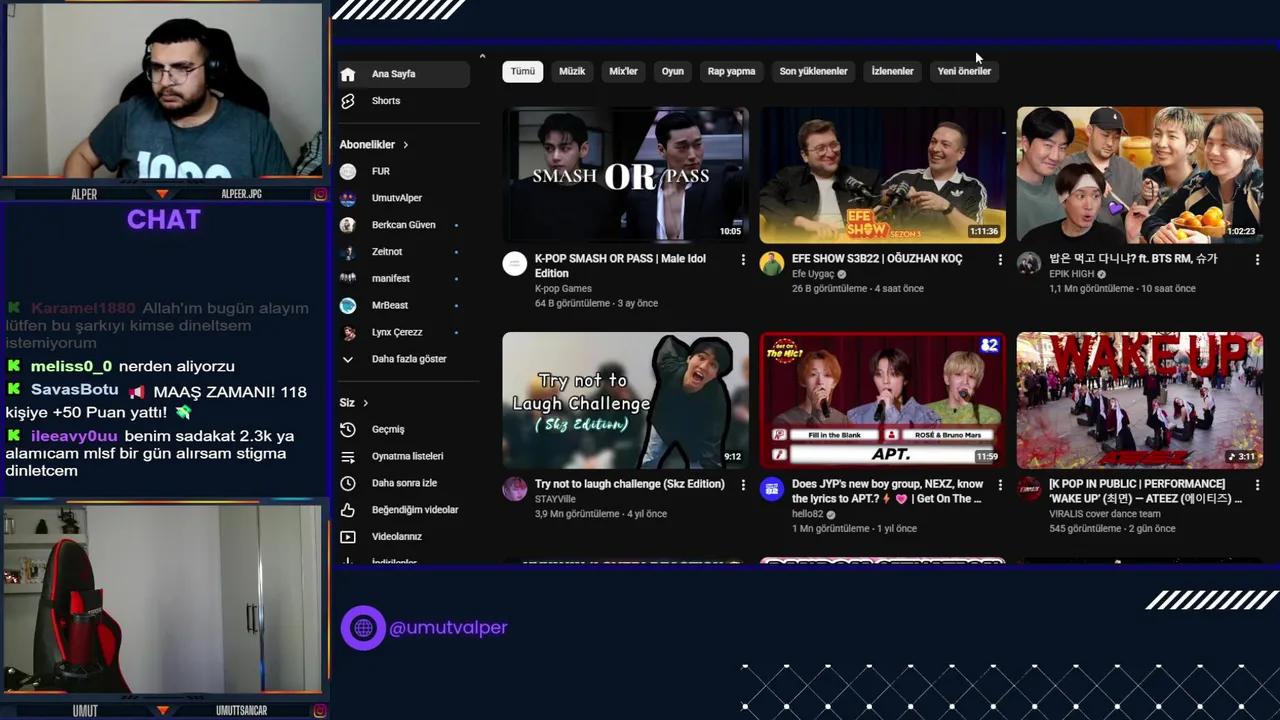
Task: Play the APT. Fill in the Blank thumbnail
Action: pos(883,400)
